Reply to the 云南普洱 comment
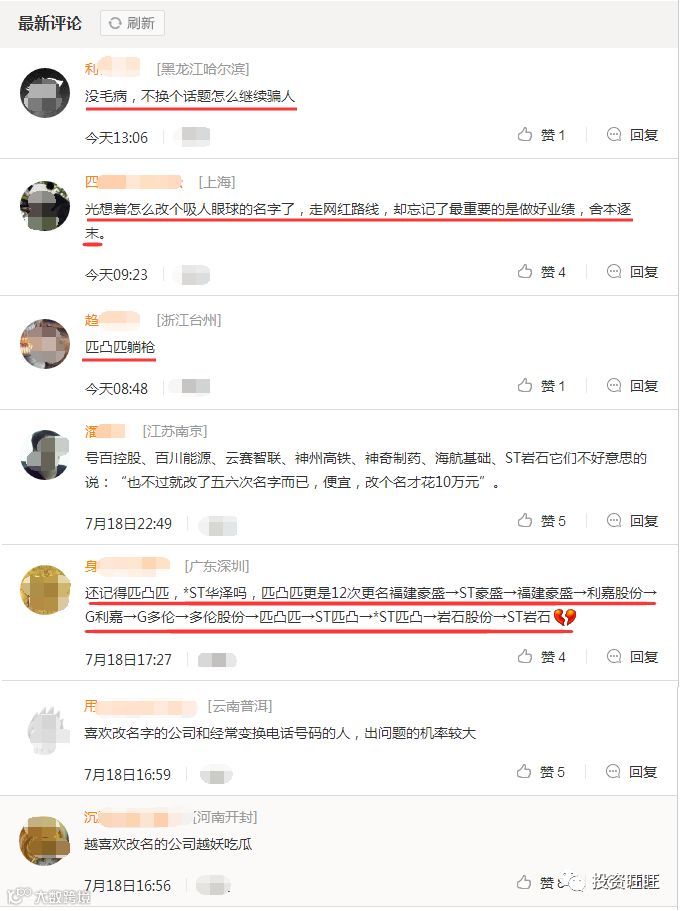The image size is (681, 911). point(631,772)
